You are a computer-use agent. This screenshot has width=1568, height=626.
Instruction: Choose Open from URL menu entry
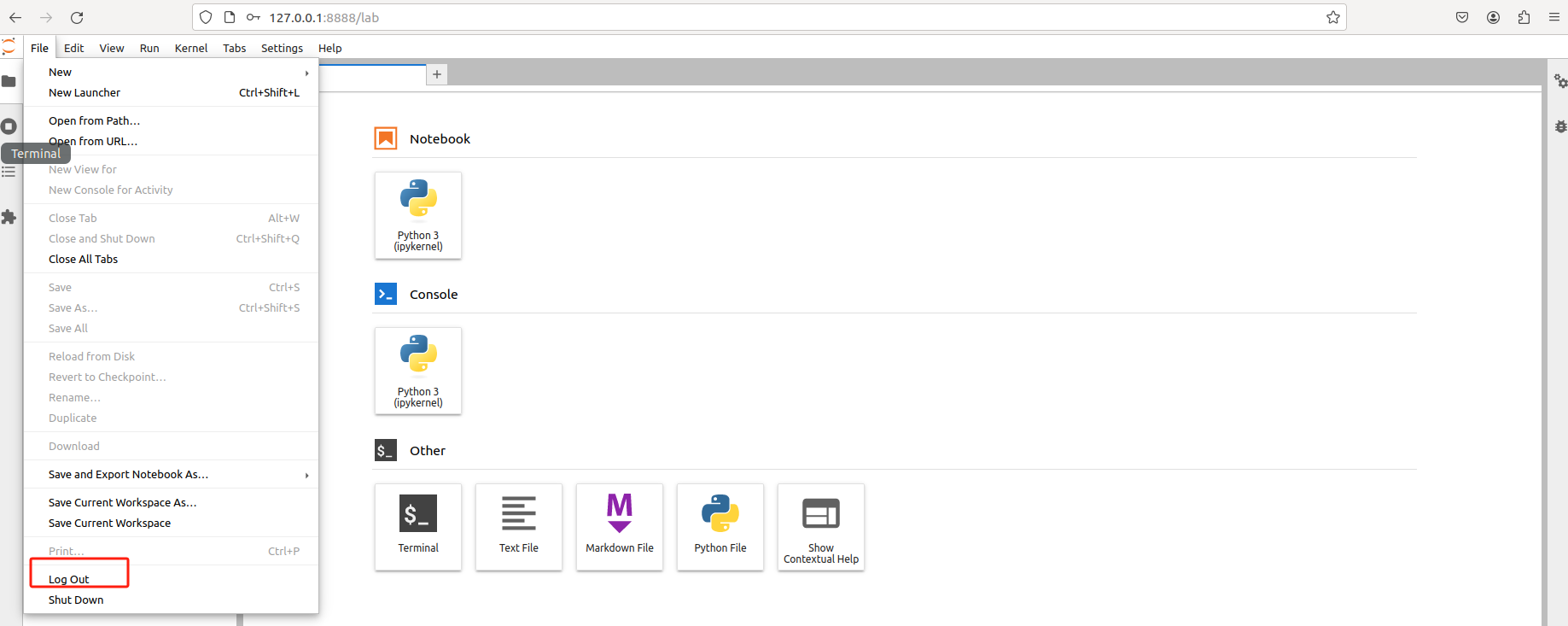coord(171,142)
